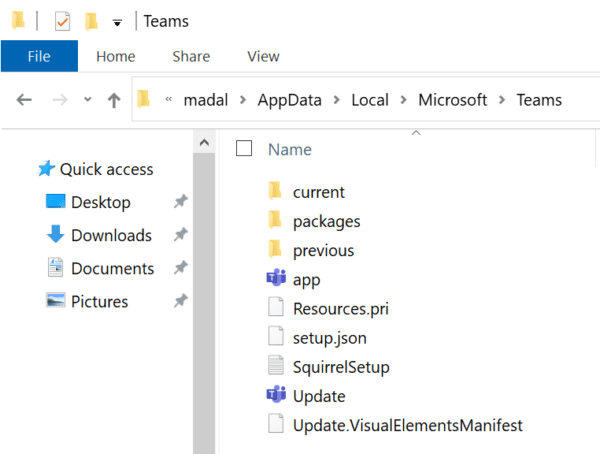Open the chevron after Microsoft in breadcrumb

click(502, 100)
